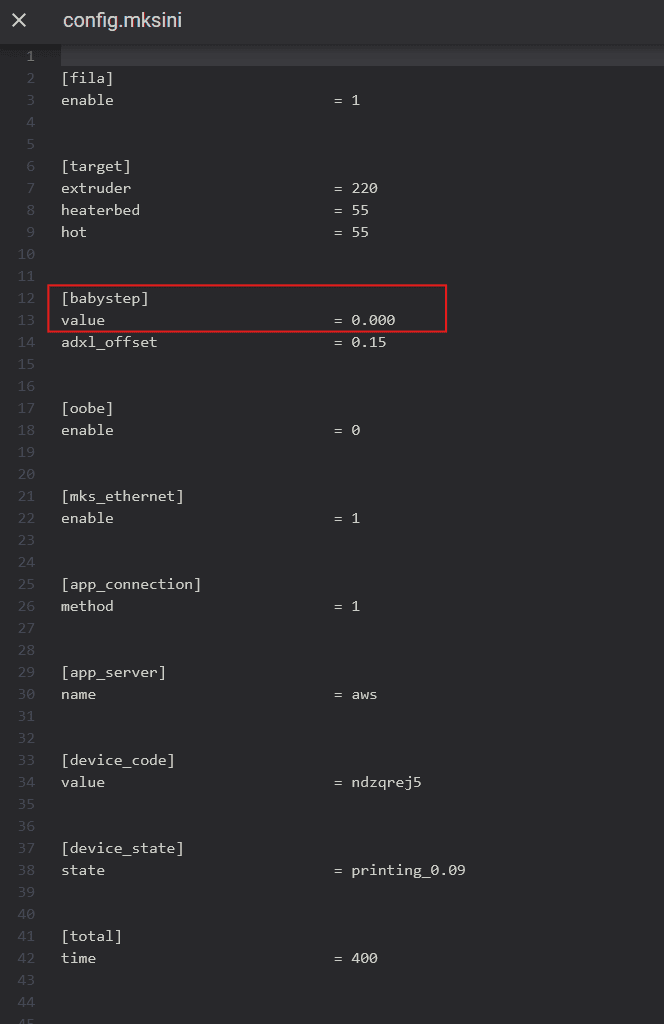Image resolution: width=664 pixels, height=1024 pixels.
Task: Click the adxl_offset value 0.15
Action: (368, 342)
